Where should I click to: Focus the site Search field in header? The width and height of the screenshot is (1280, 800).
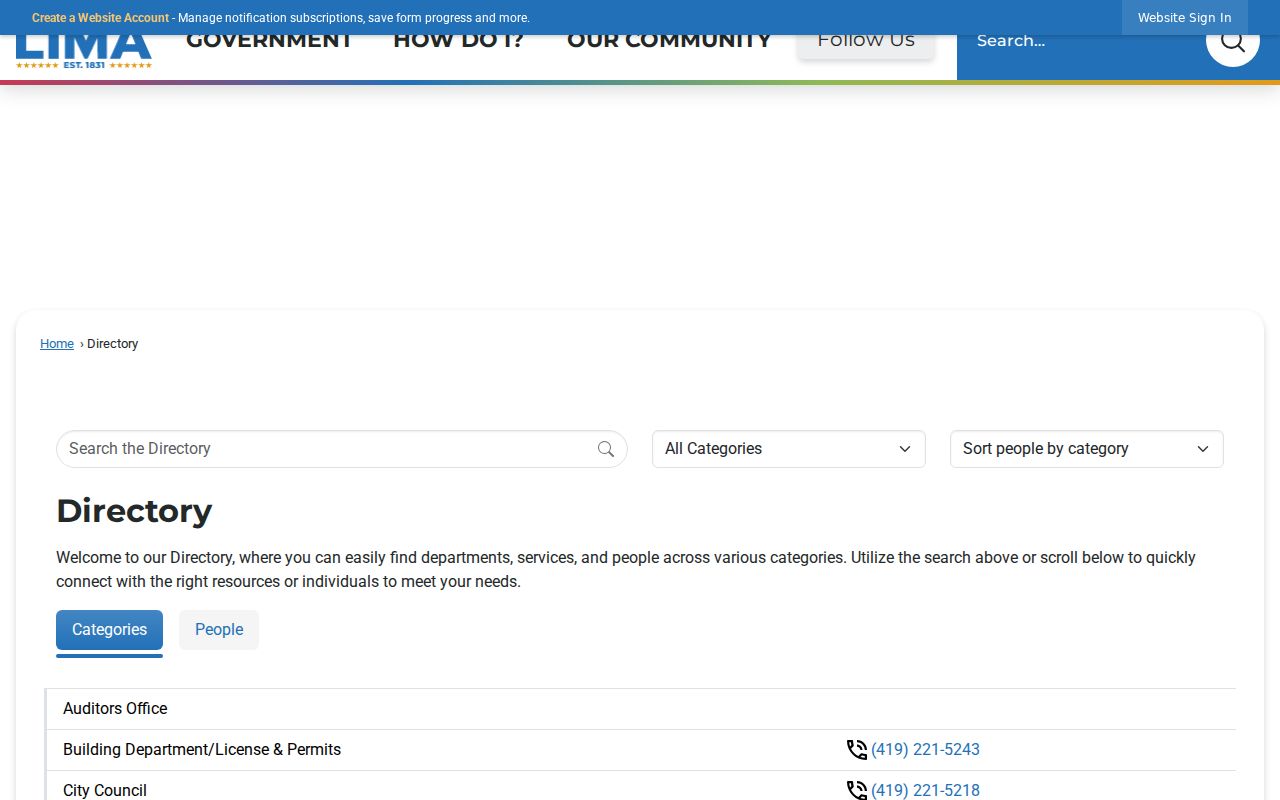[x=1080, y=41]
